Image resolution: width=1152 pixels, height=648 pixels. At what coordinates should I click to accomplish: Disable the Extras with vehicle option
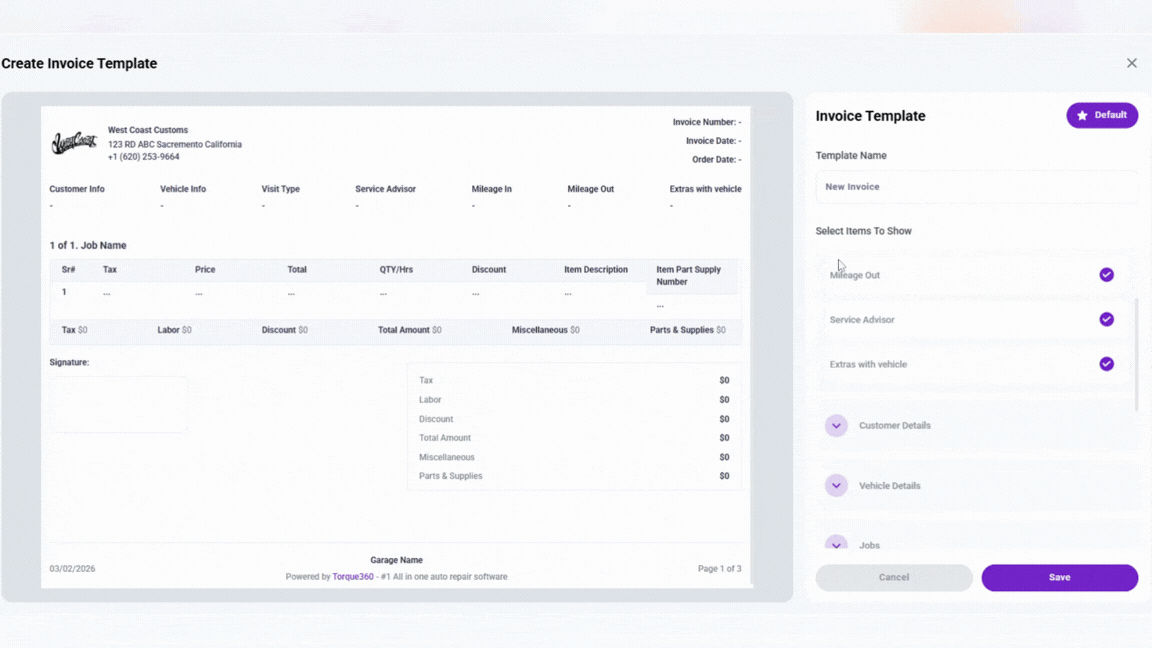(1106, 364)
